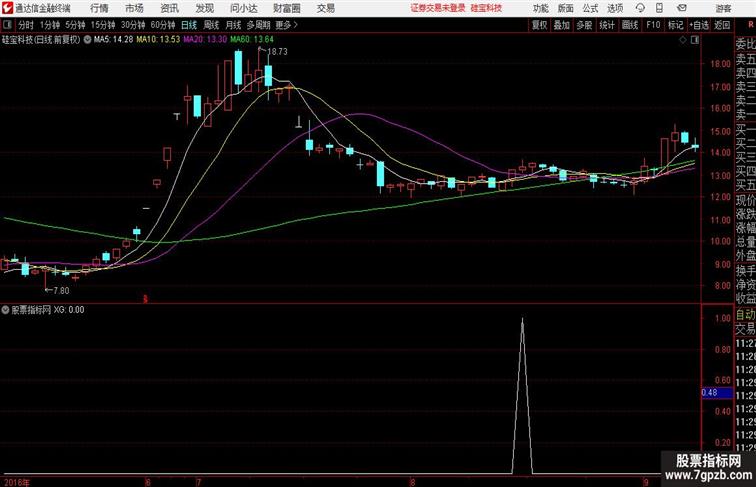Image resolution: width=756 pixels, height=487 pixels.
Task: Open the 选项 menu
Action: click(x=615, y=8)
